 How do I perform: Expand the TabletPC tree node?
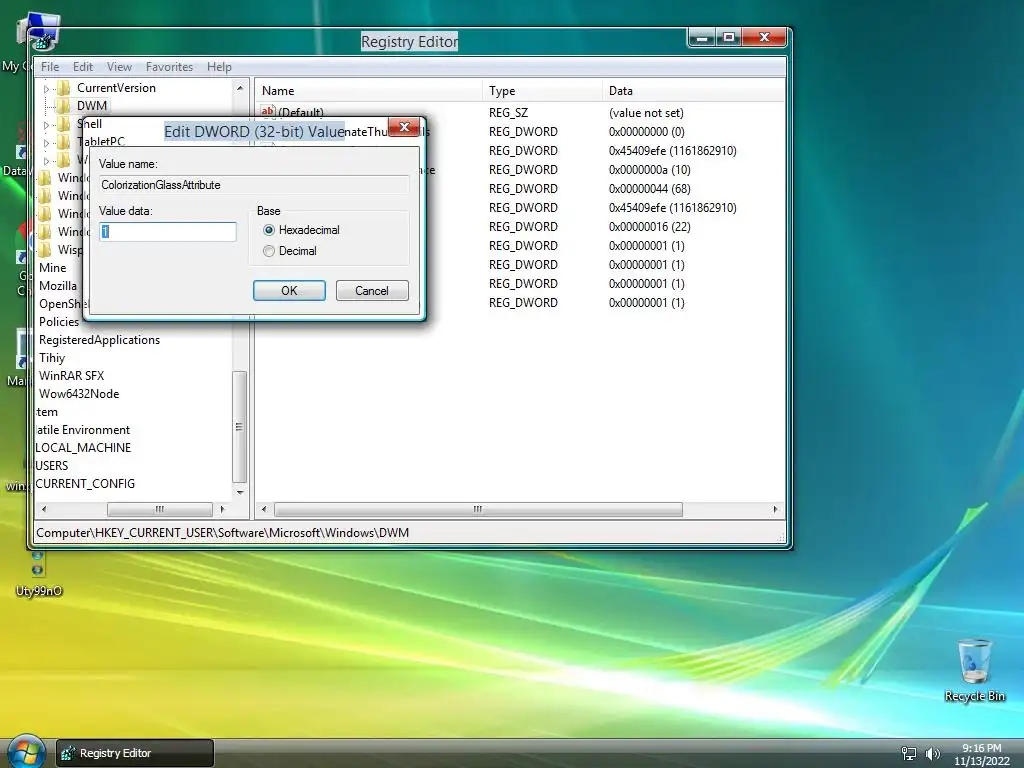[x=46, y=142]
